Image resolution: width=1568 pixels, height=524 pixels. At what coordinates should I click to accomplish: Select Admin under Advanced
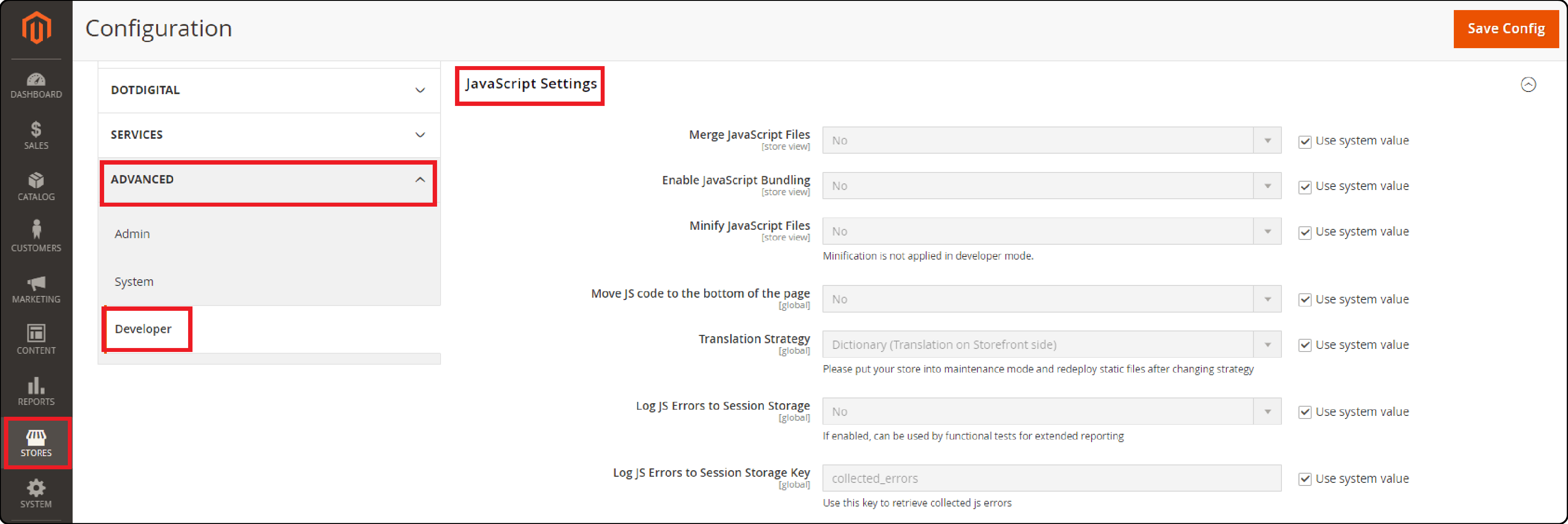132,234
